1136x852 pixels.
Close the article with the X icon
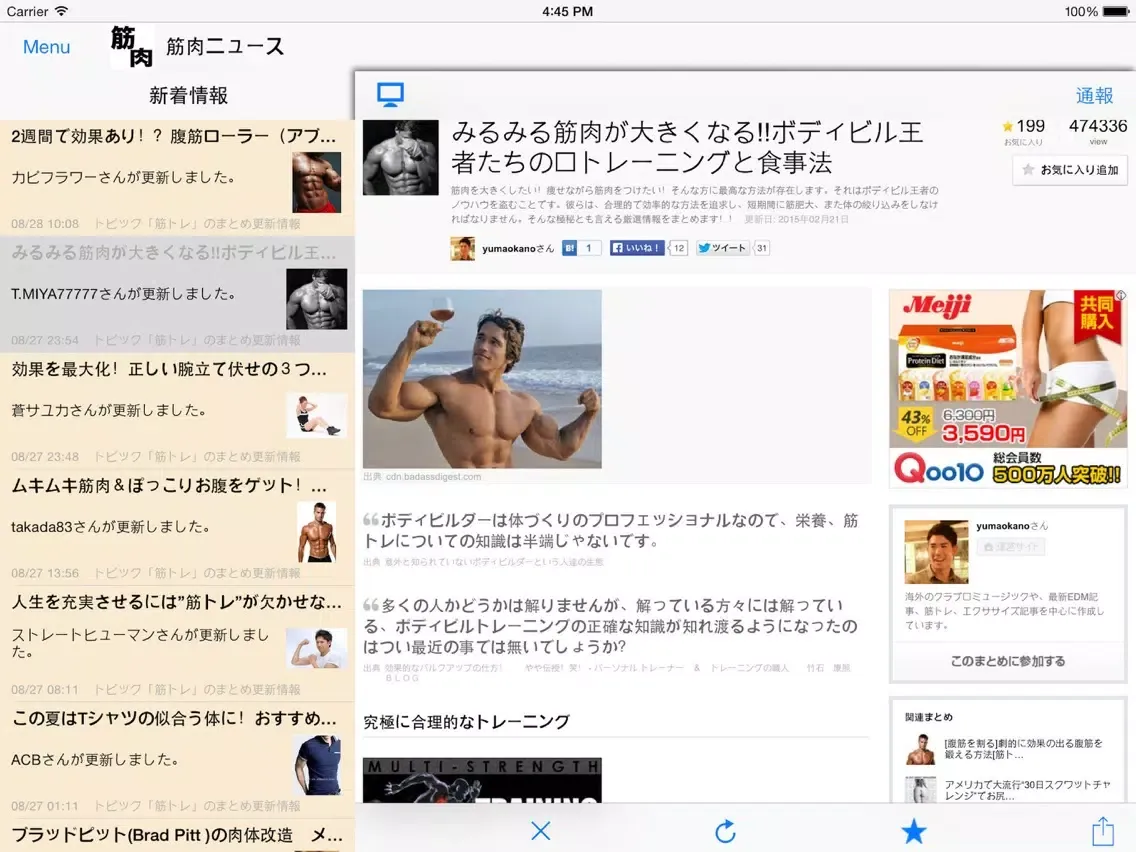(x=541, y=830)
